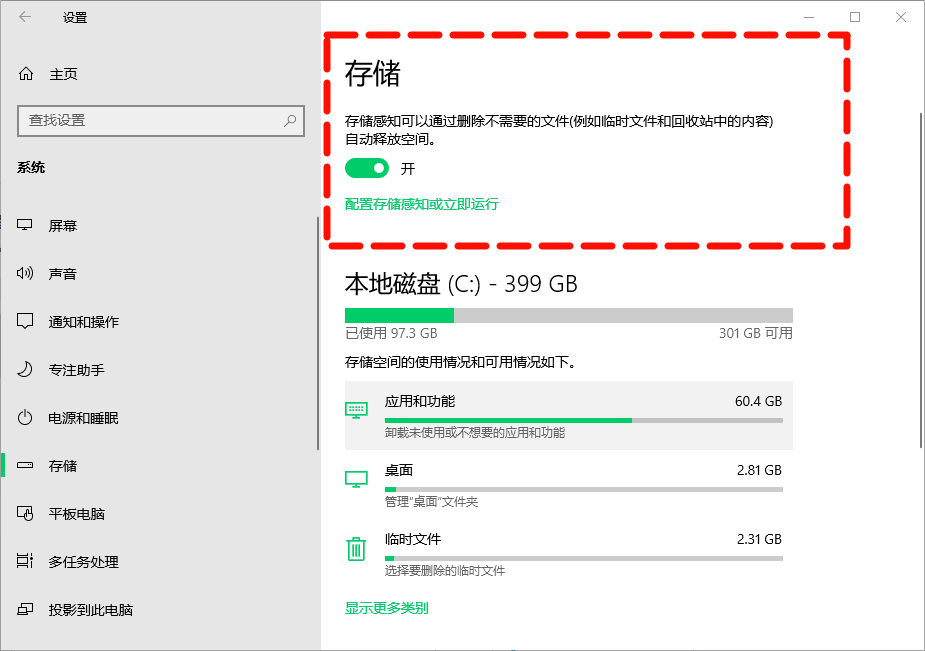Open 桌面 storage category
The height and width of the screenshot is (651, 925).
(569, 484)
